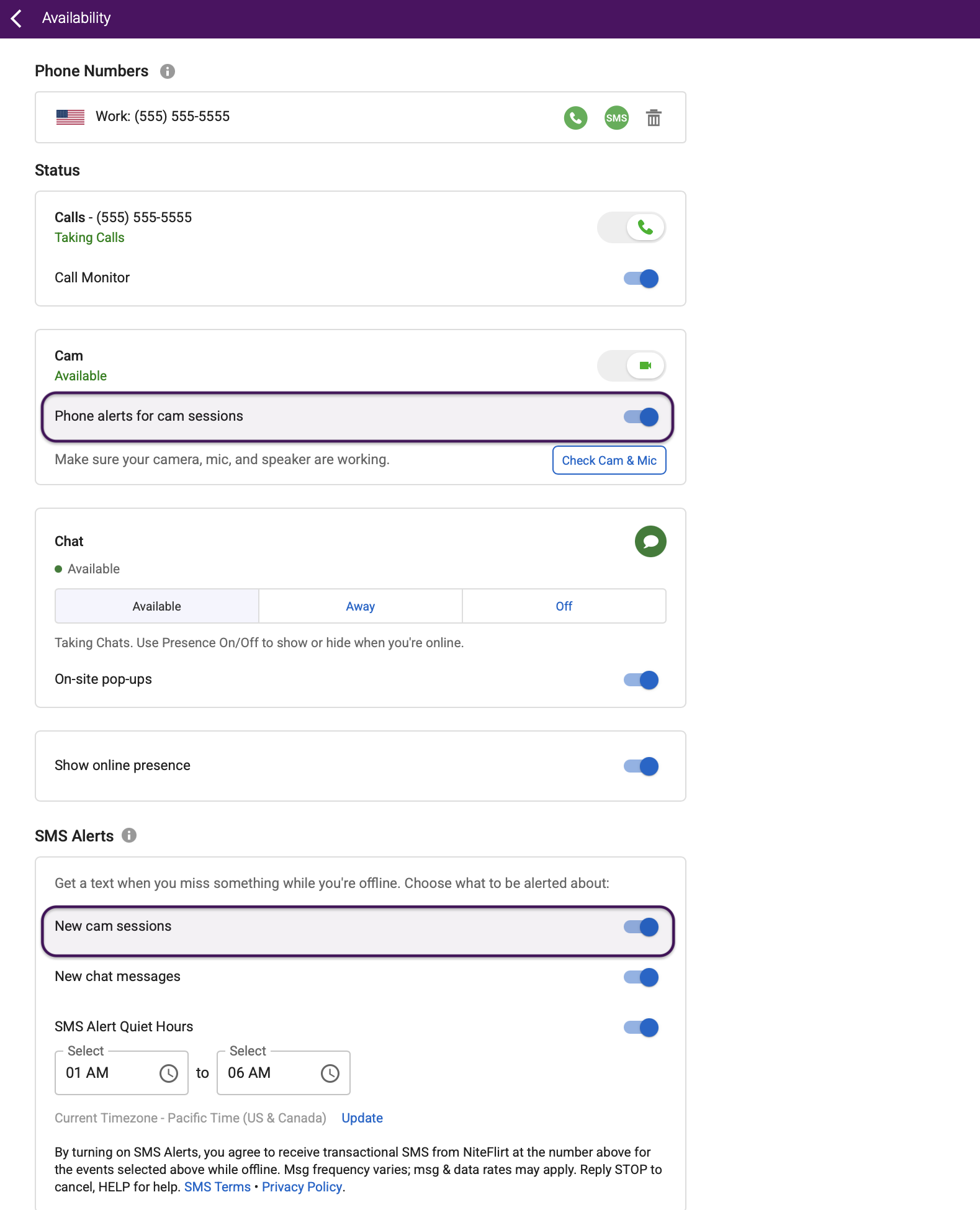
Task: Click Current Timezone Pacific Time text
Action: click(191, 1118)
